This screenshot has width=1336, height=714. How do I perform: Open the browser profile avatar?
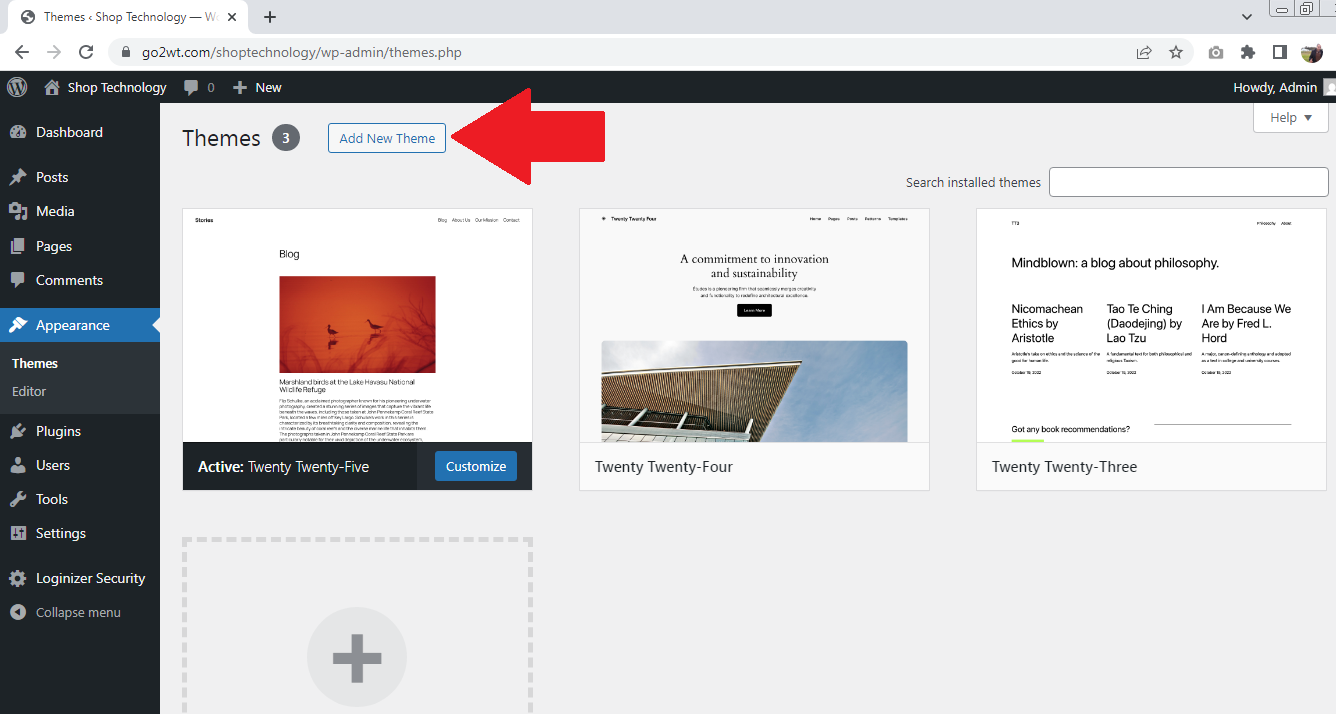pyautogui.click(x=1312, y=52)
